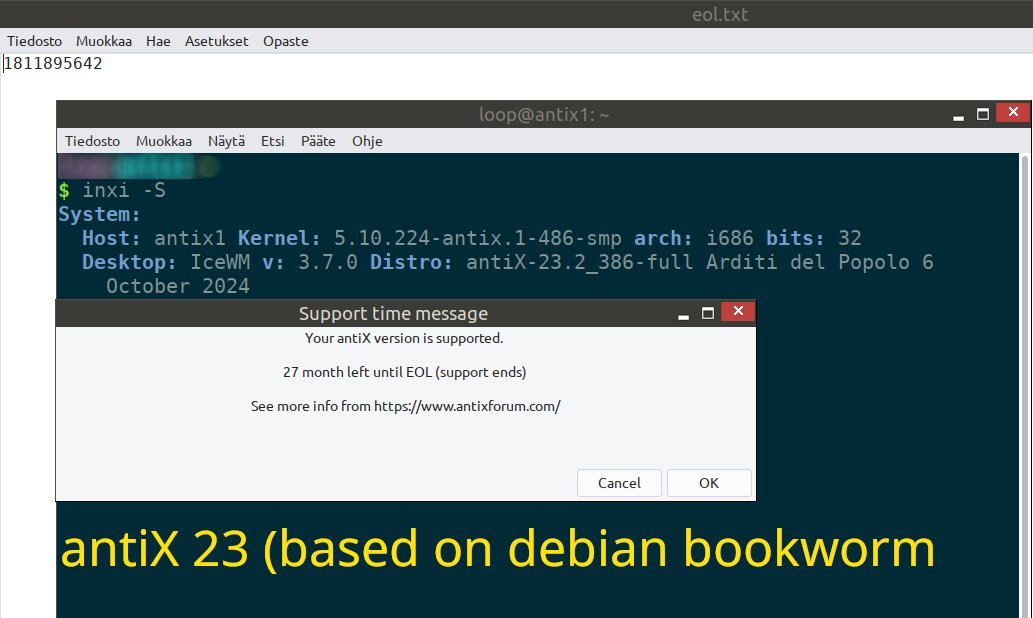Click the Kernel version text in terminal

click(x=478, y=238)
